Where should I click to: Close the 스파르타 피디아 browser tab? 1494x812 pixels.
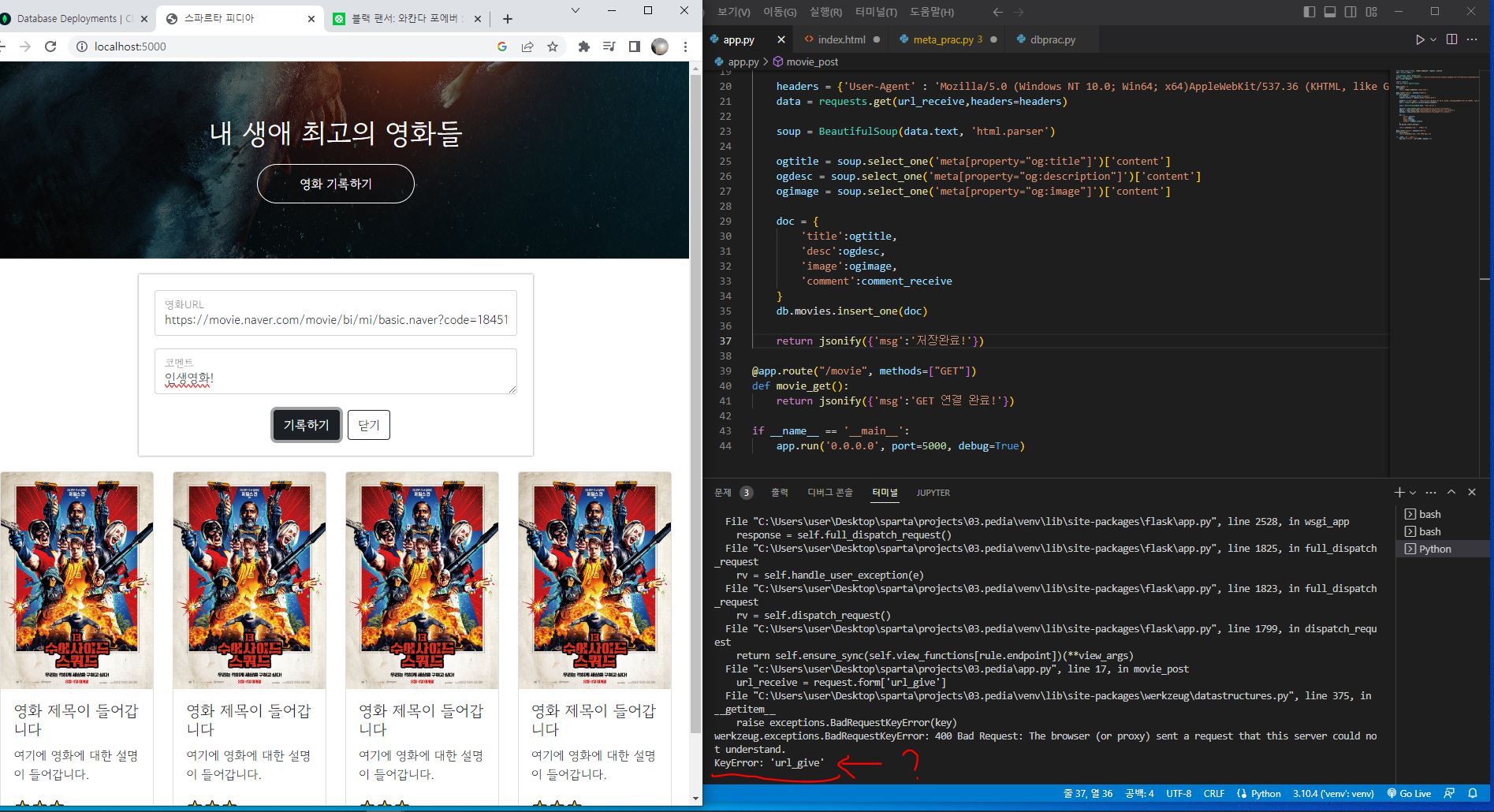(311, 19)
